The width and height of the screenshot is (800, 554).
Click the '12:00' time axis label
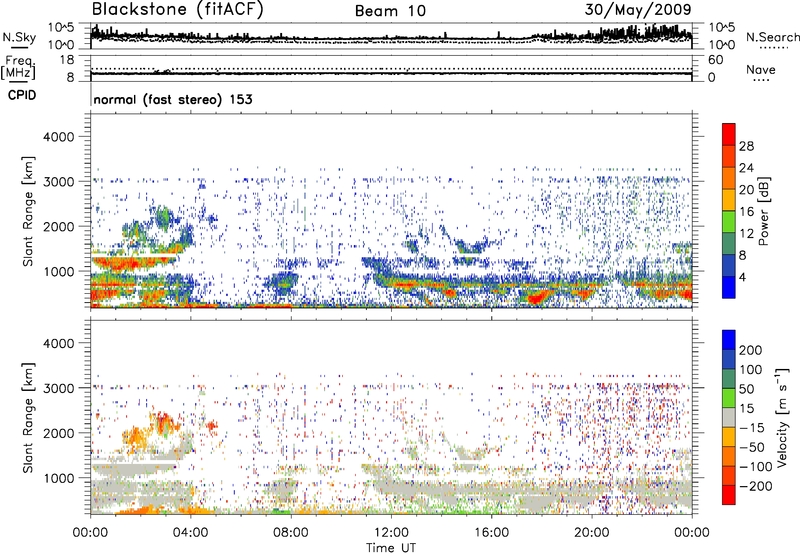[x=391, y=533]
